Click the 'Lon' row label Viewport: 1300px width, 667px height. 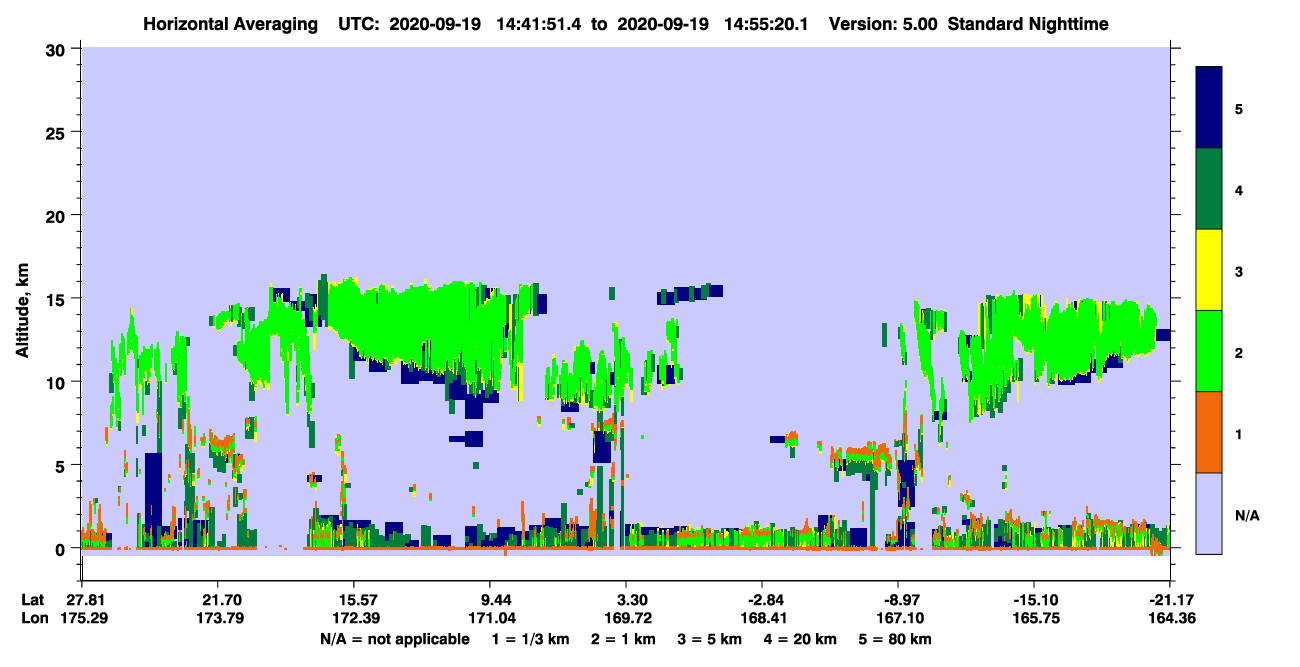pyautogui.click(x=33, y=618)
